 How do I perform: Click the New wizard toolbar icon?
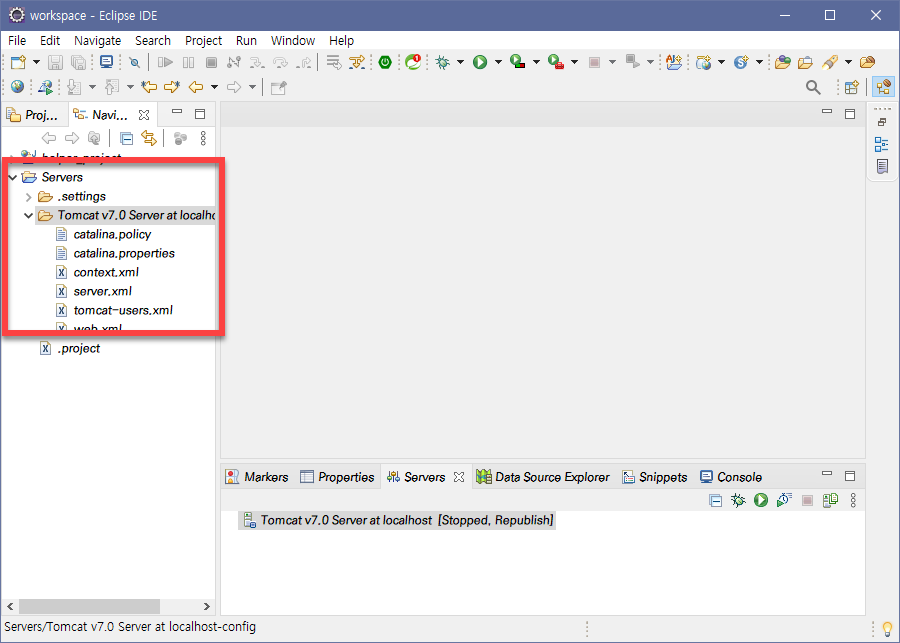point(18,62)
